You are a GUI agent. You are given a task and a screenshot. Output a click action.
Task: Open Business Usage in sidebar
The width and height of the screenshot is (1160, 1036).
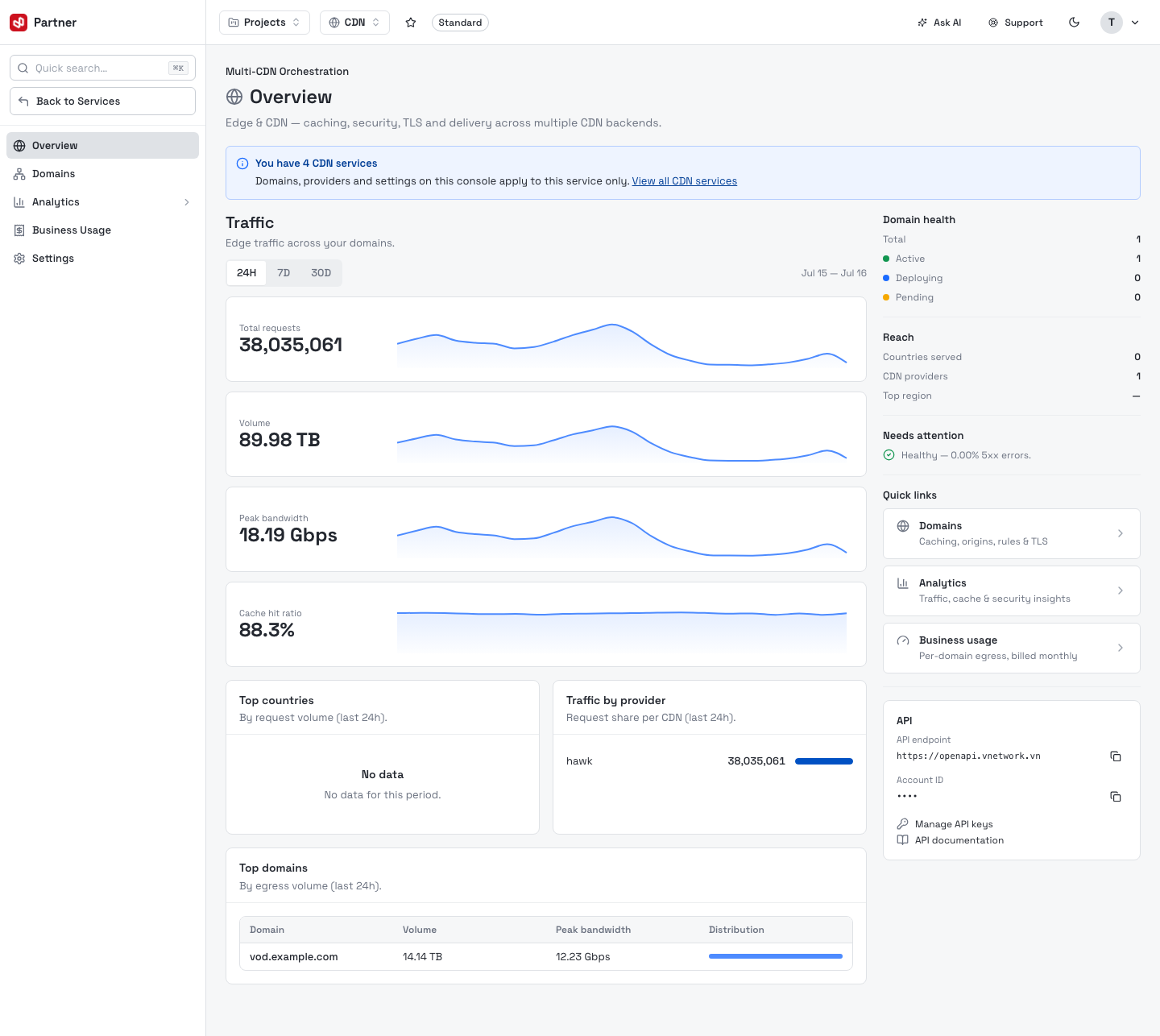(102, 230)
